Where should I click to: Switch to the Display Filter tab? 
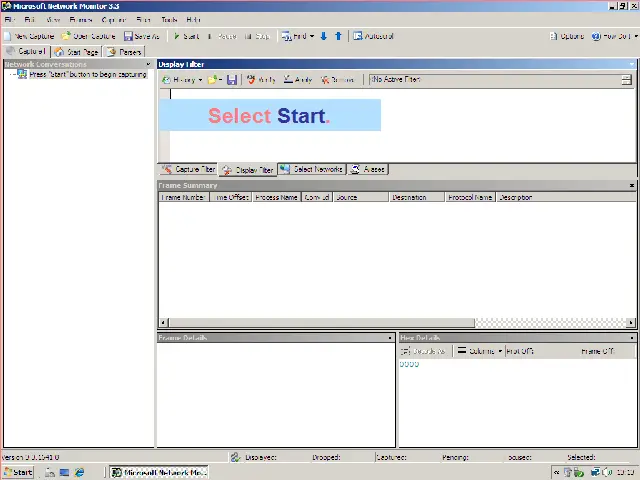pos(248,170)
